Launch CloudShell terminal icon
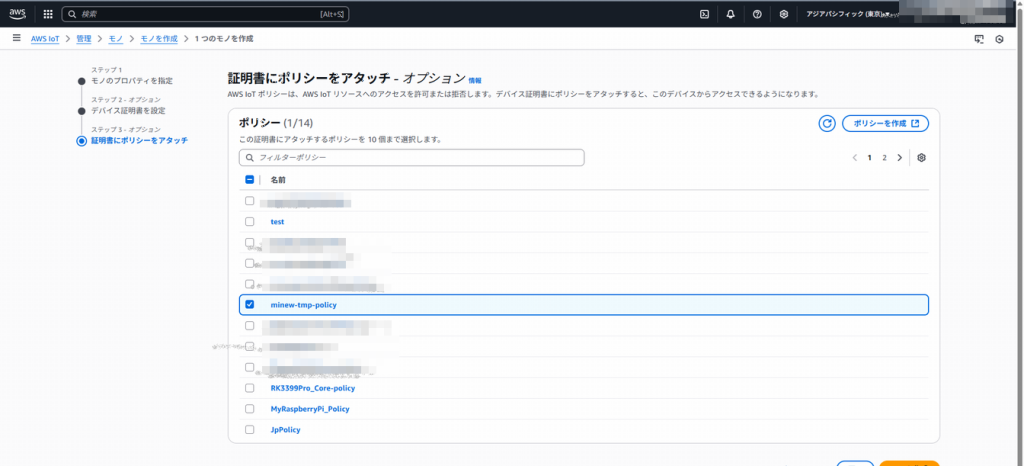This screenshot has height=466, width=1024. pos(705,14)
